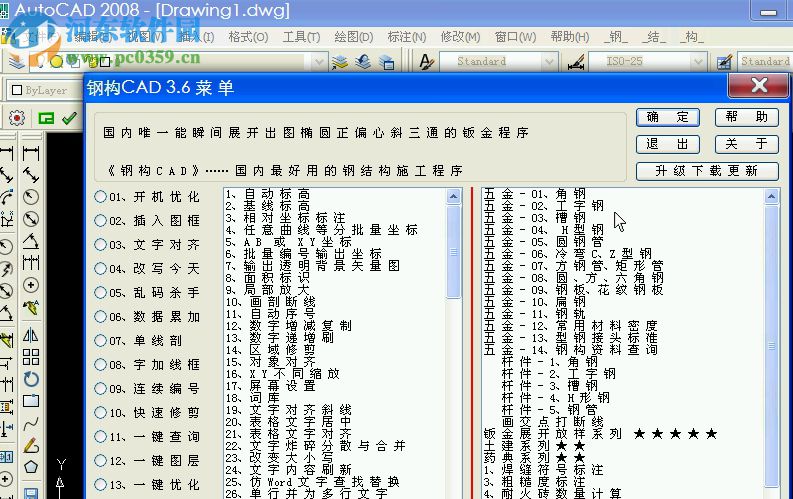The width and height of the screenshot is (793, 499).
Task: Click the 确定 button
Action: pyautogui.click(x=668, y=117)
